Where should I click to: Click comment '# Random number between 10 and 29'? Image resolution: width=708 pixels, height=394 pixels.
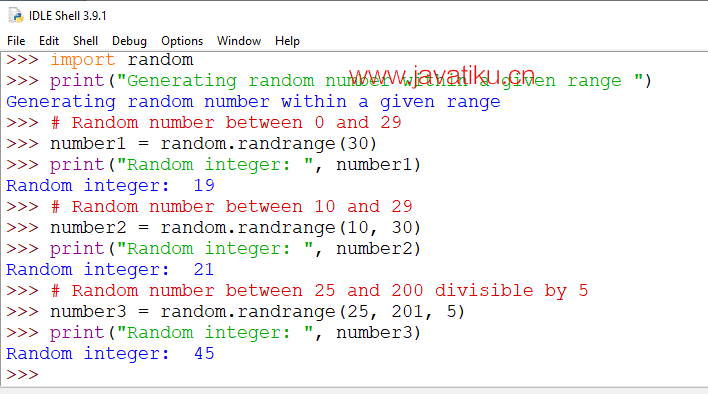point(231,207)
